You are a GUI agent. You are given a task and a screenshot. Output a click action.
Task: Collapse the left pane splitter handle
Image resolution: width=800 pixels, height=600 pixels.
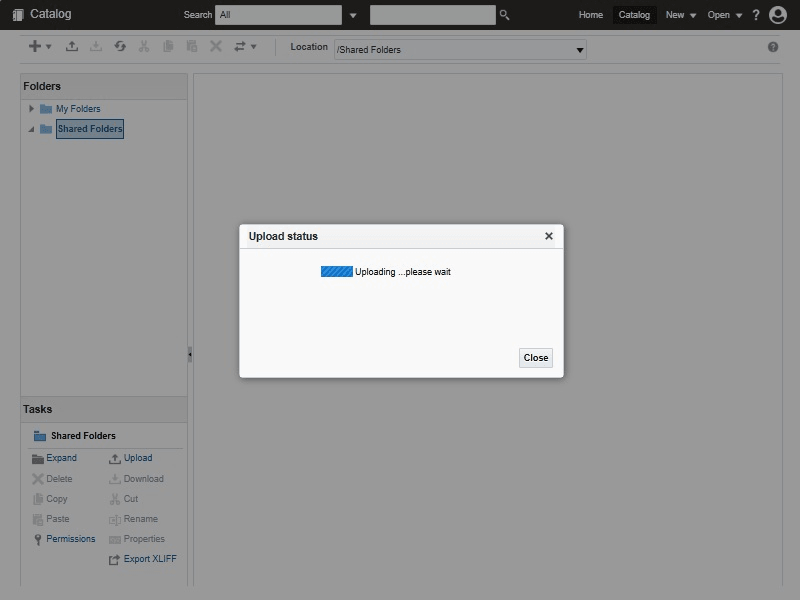pyautogui.click(x=190, y=354)
